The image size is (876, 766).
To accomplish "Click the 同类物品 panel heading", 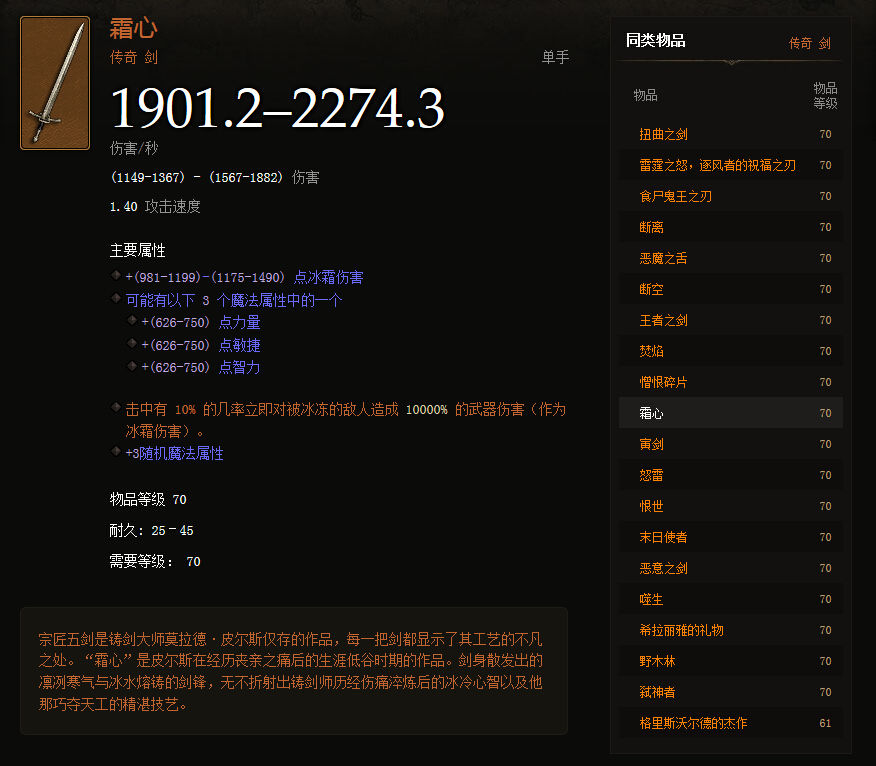I will click(x=655, y=40).
